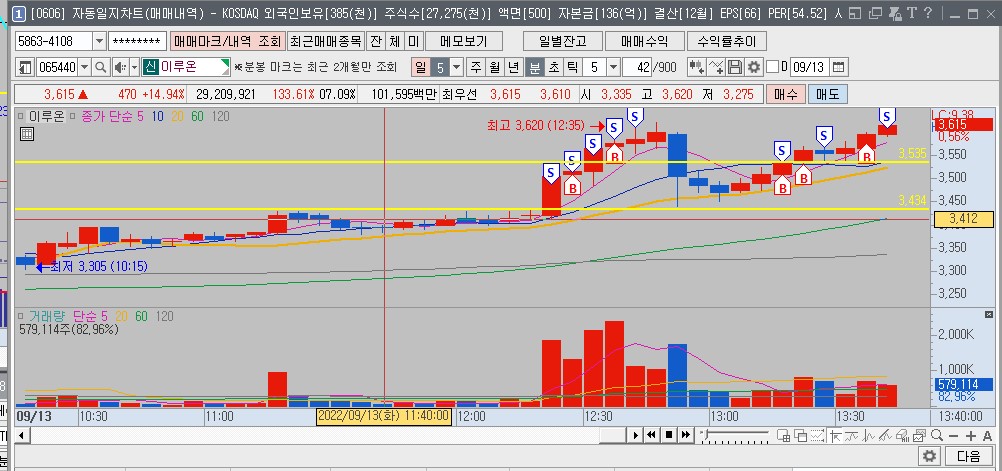Open the 매매수익 view
Screen dimensions: 1002x471
click(x=644, y=42)
